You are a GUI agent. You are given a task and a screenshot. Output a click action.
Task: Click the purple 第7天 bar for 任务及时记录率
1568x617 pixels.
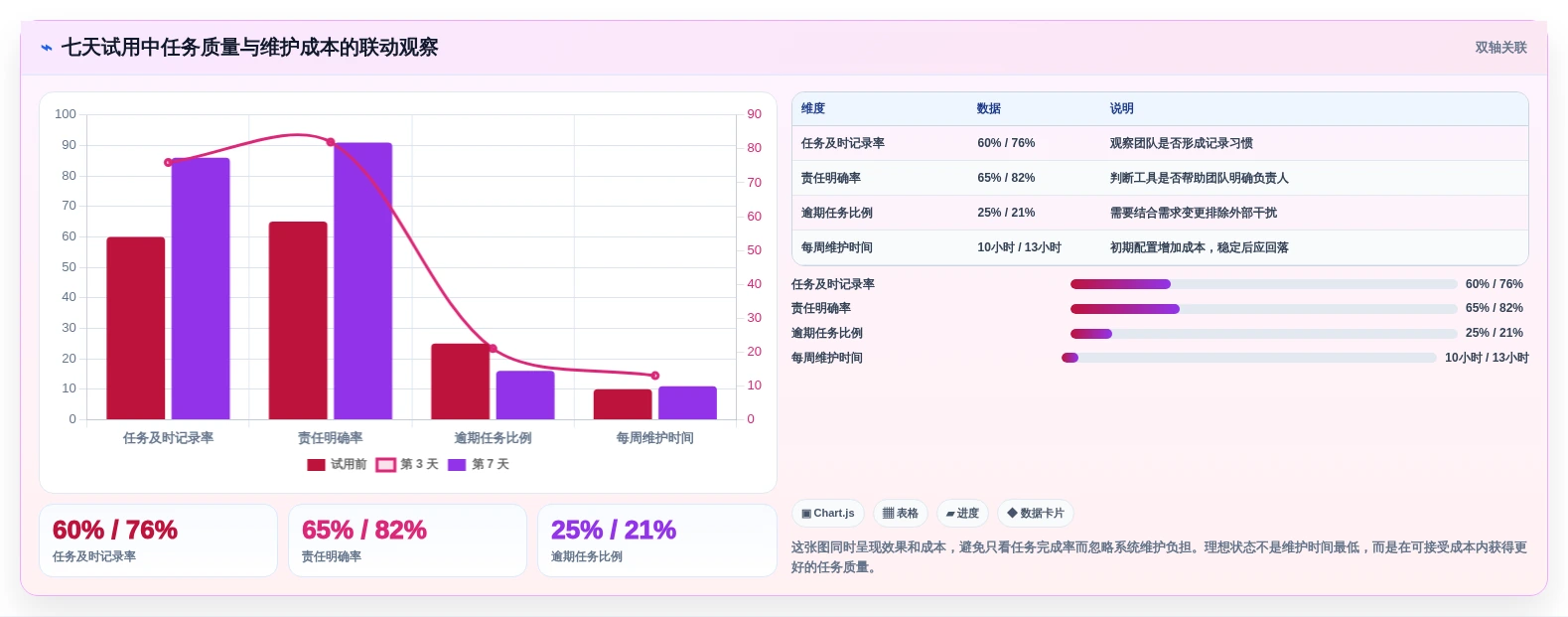click(x=201, y=288)
